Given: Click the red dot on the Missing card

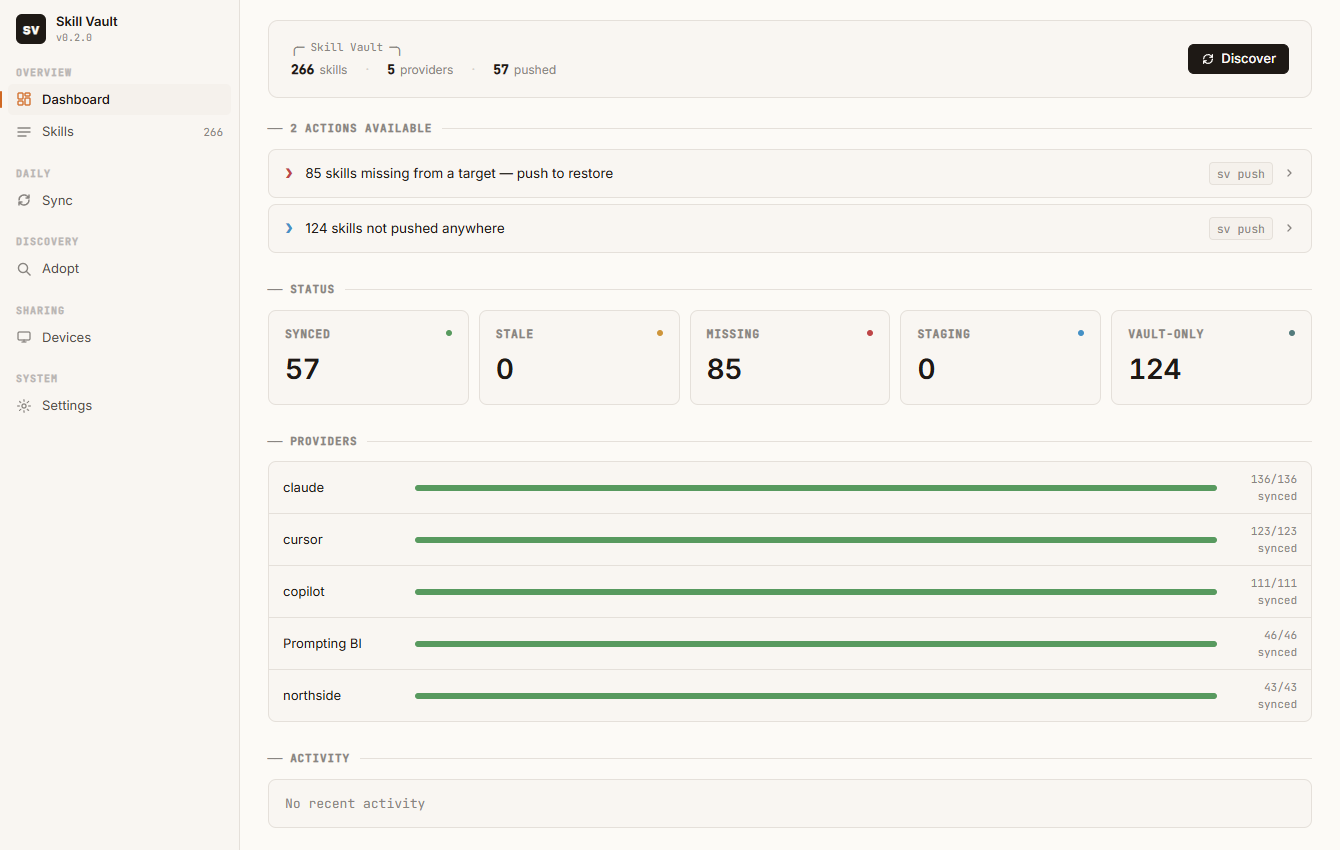Looking at the screenshot, I should pos(870,333).
